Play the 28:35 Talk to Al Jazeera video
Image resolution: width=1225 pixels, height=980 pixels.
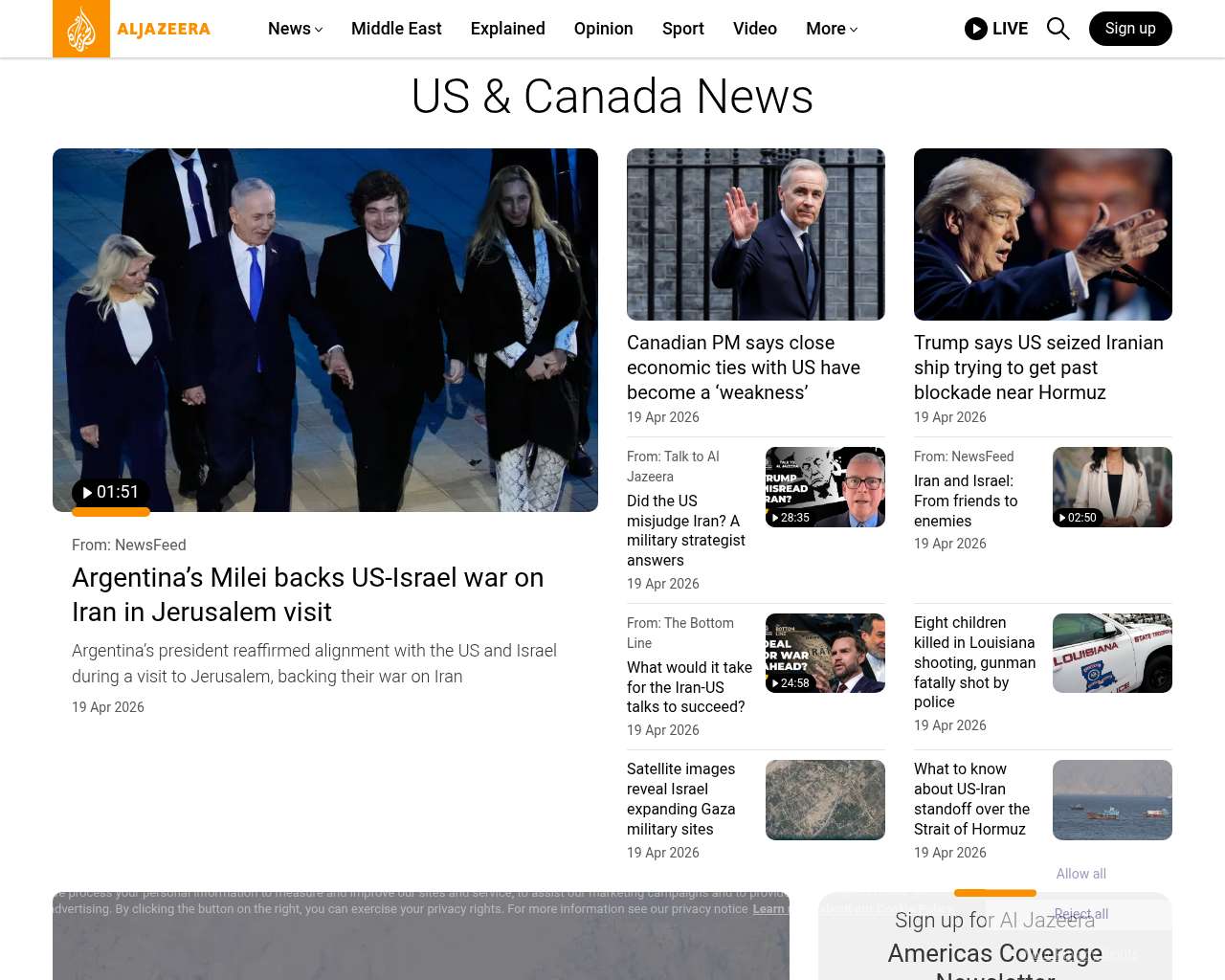tap(791, 518)
